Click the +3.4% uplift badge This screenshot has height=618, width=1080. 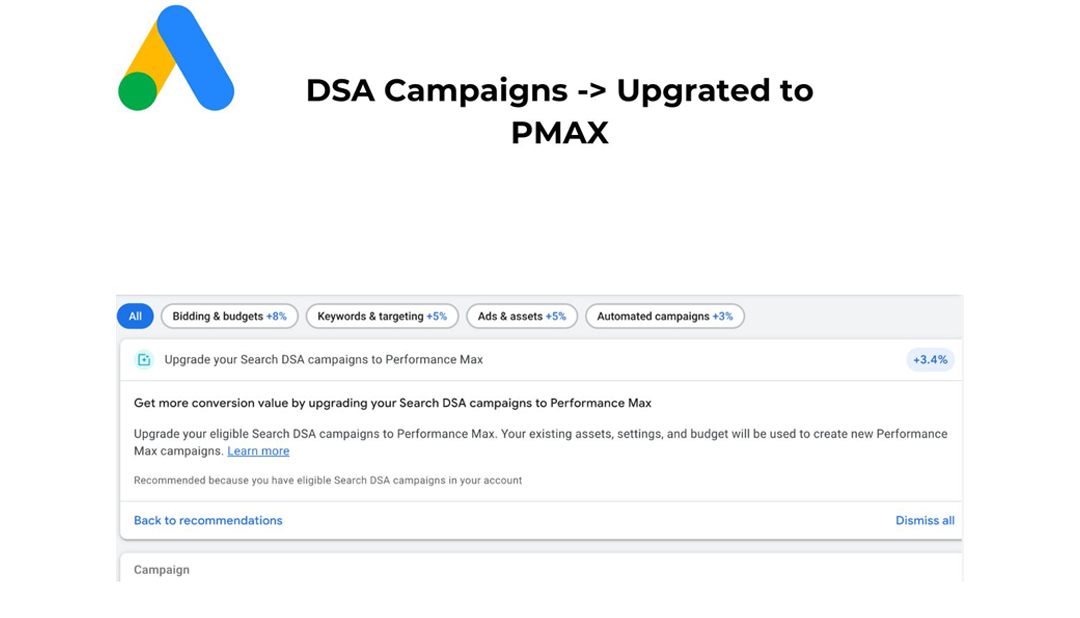coord(930,359)
